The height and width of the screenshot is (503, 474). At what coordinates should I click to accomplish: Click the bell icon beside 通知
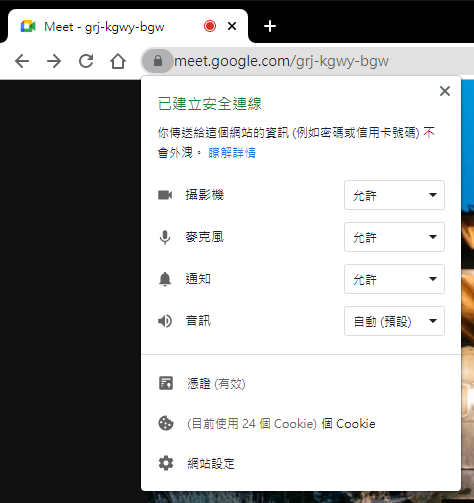165,279
